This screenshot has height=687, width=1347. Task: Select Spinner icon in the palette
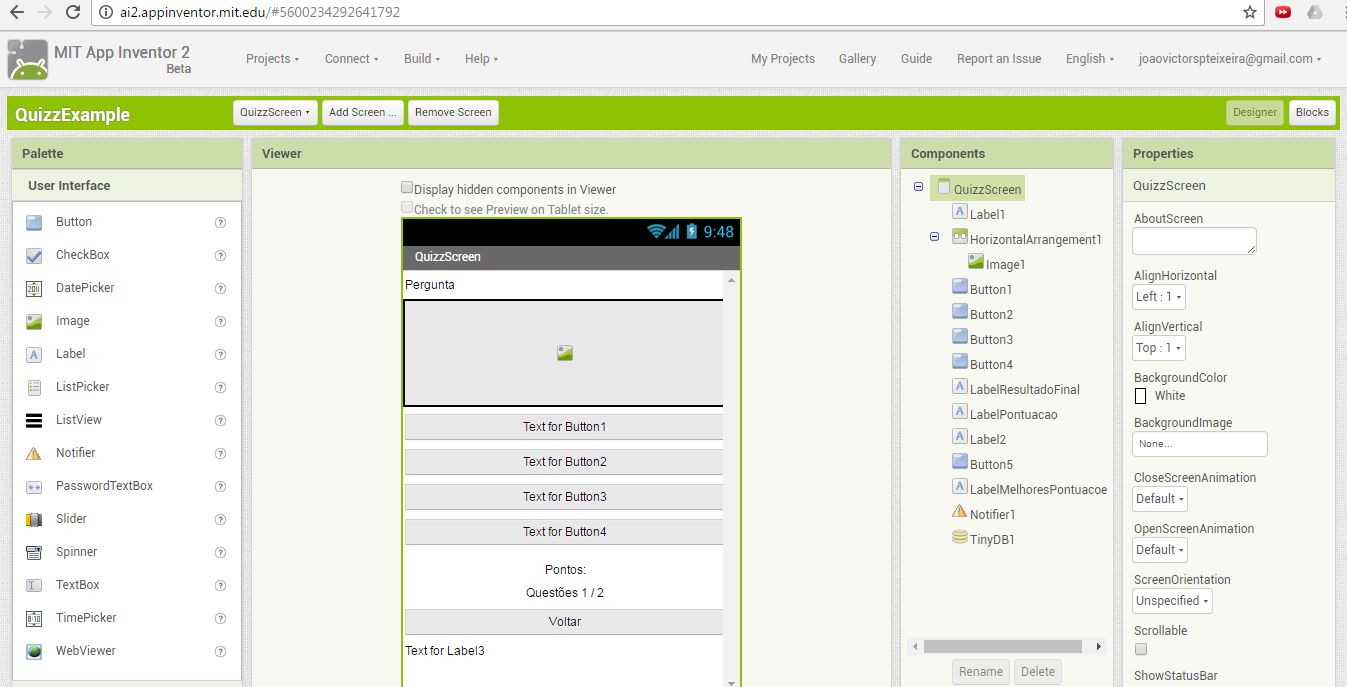click(34, 552)
